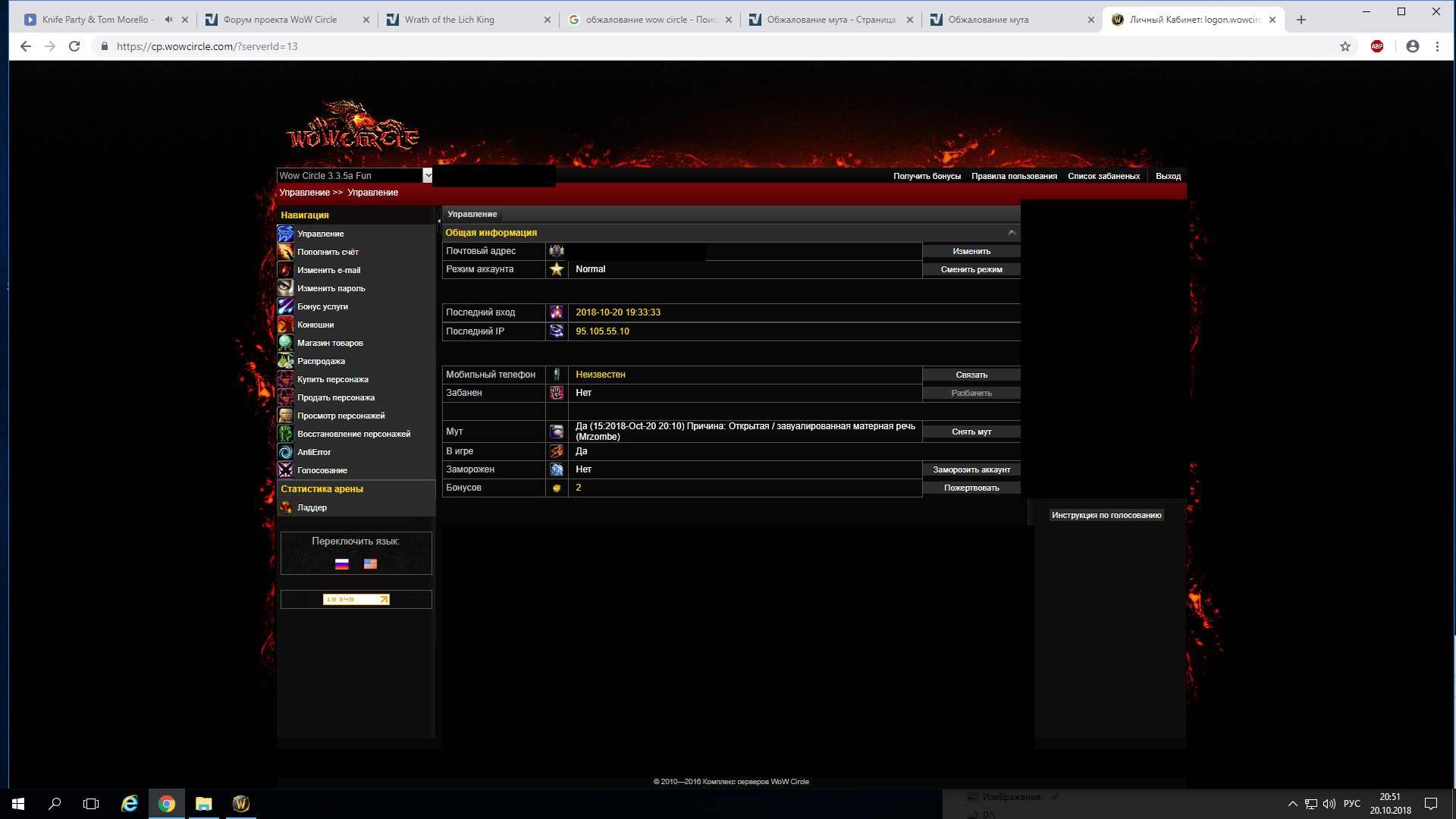Open Инструкция по голосованию link
The width and height of the screenshot is (1456, 819).
pyautogui.click(x=1106, y=515)
